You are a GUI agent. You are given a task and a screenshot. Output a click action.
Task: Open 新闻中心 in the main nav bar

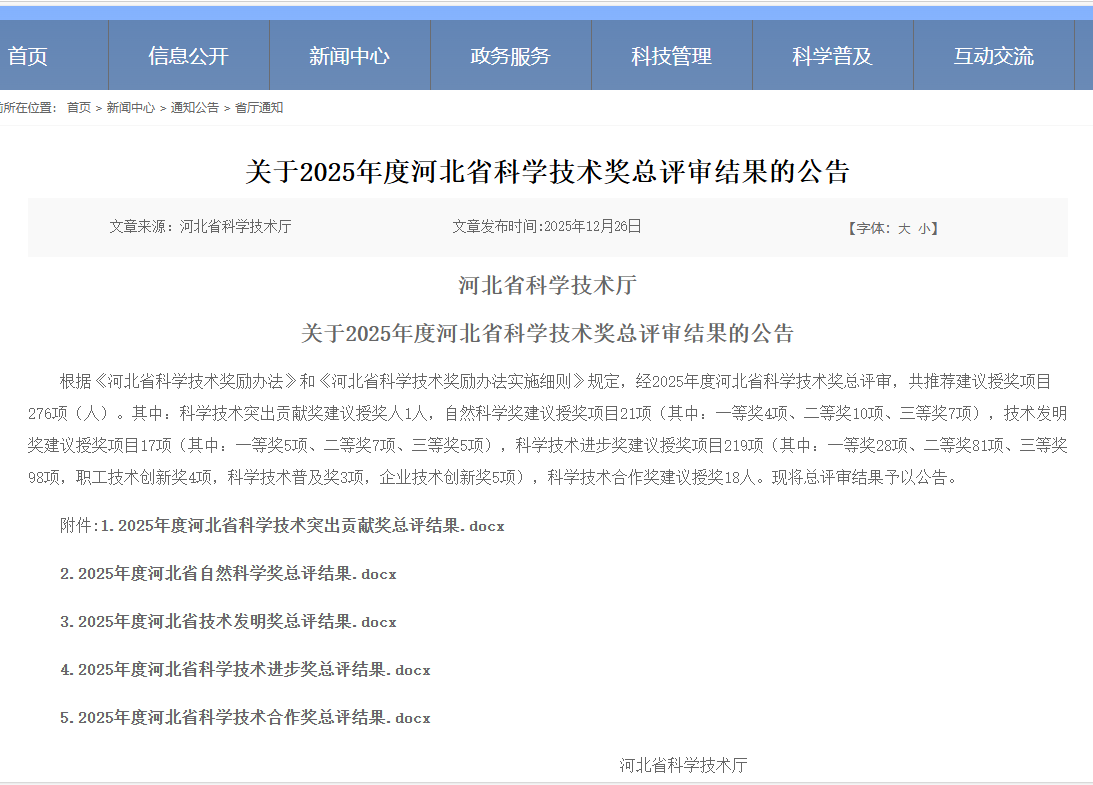coord(349,56)
